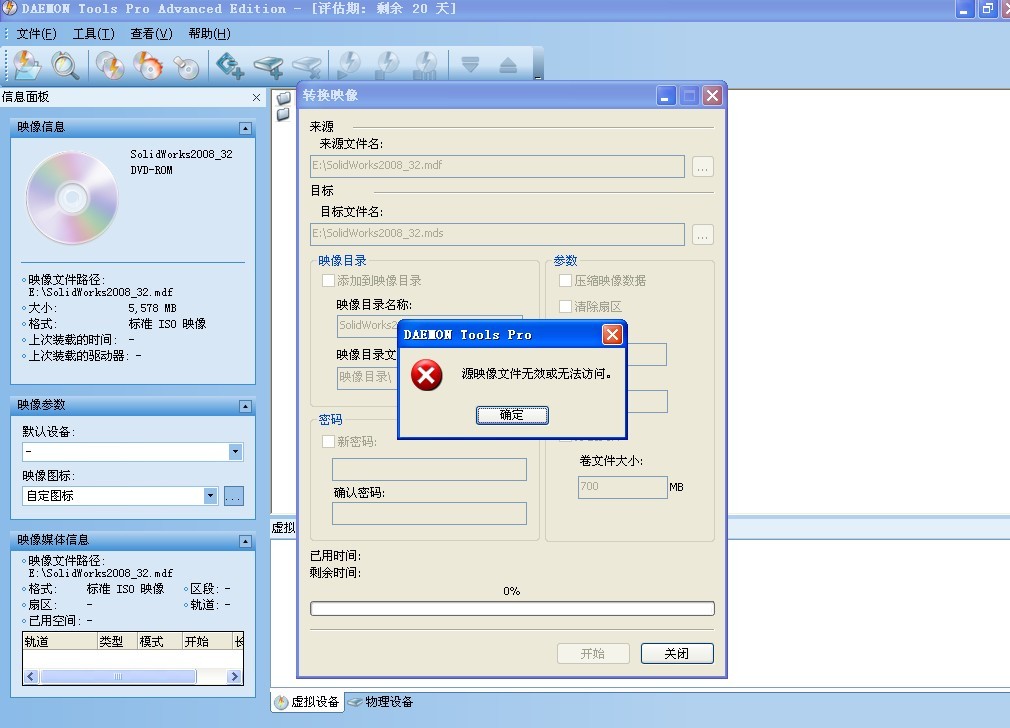Collapse the 映像信息 section

[x=245, y=128]
